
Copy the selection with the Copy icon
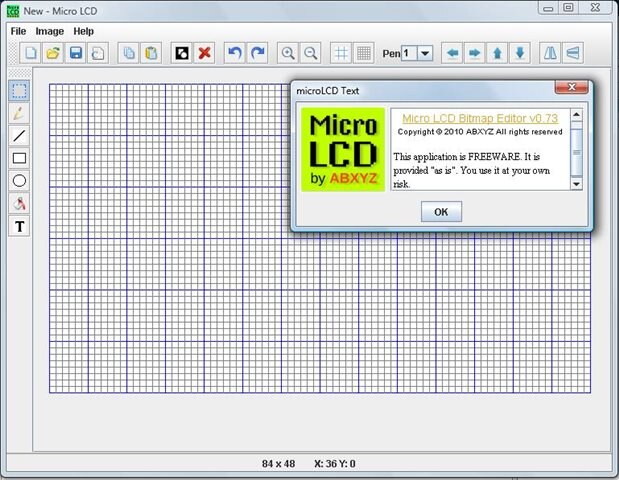click(129, 53)
